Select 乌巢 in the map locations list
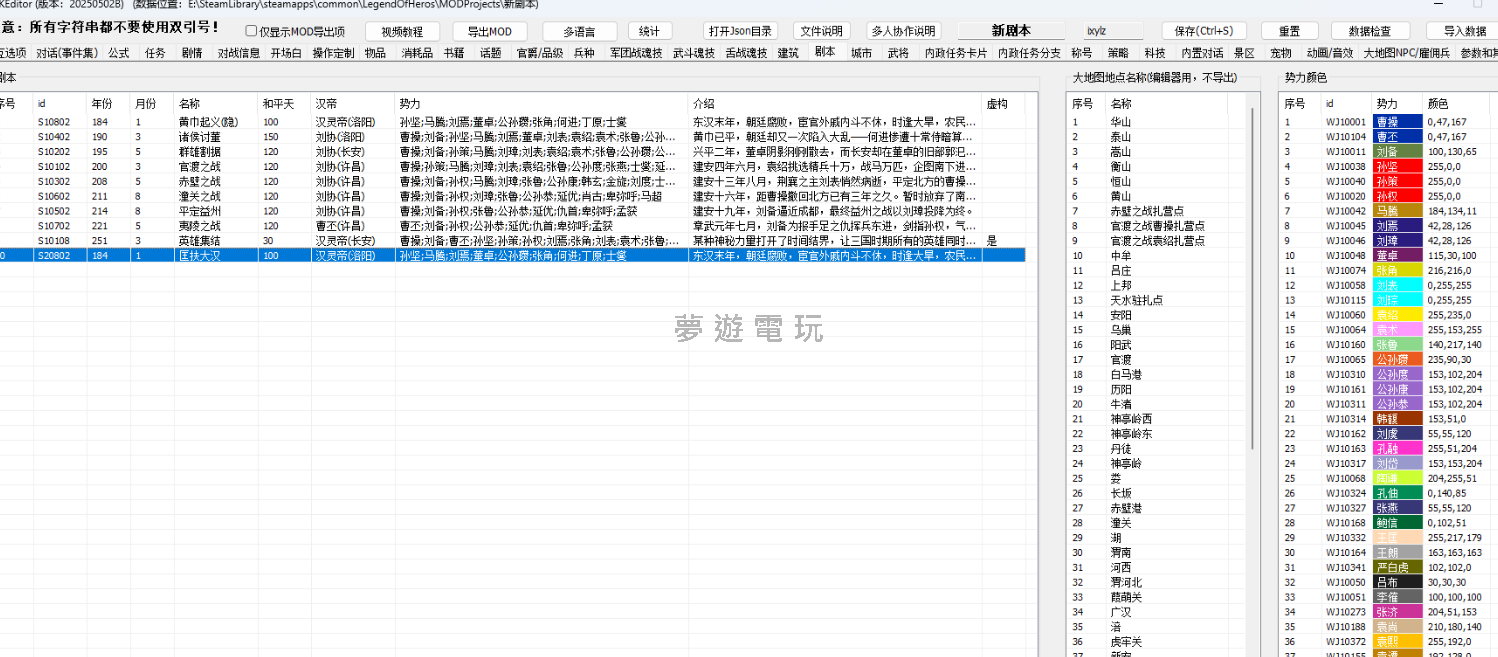 click(1121, 330)
